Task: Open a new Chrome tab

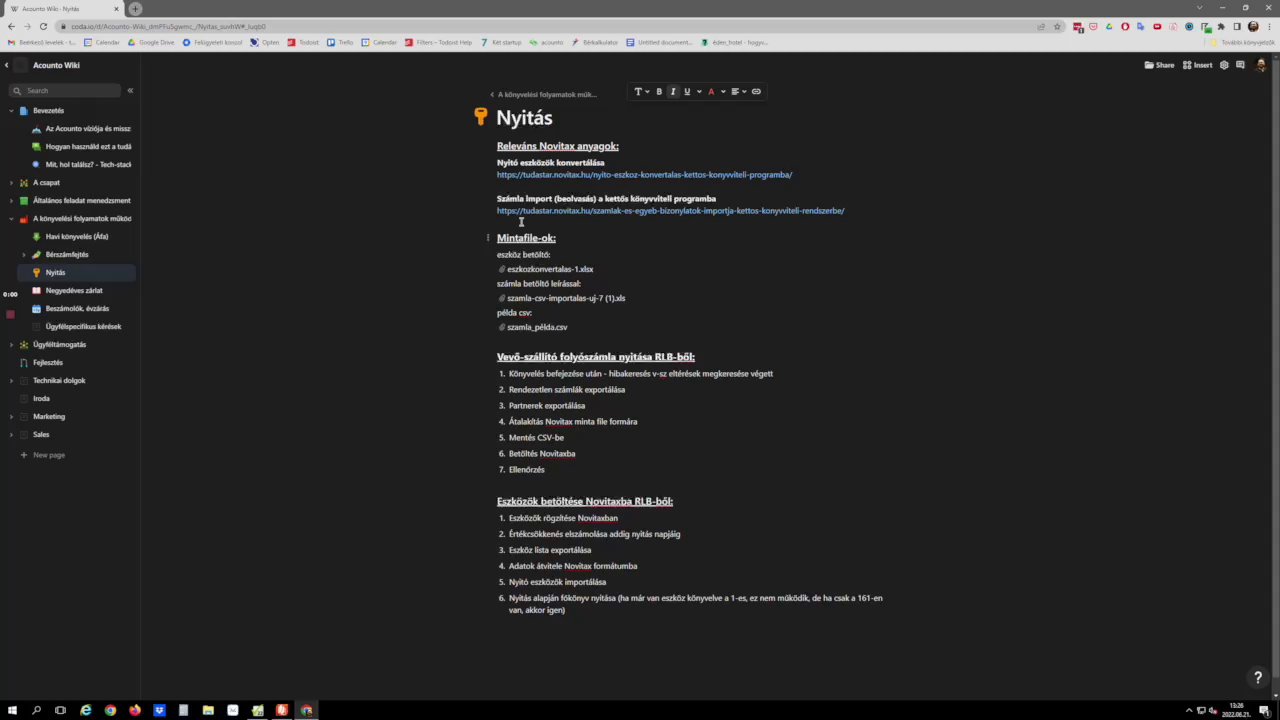Action: [135, 9]
